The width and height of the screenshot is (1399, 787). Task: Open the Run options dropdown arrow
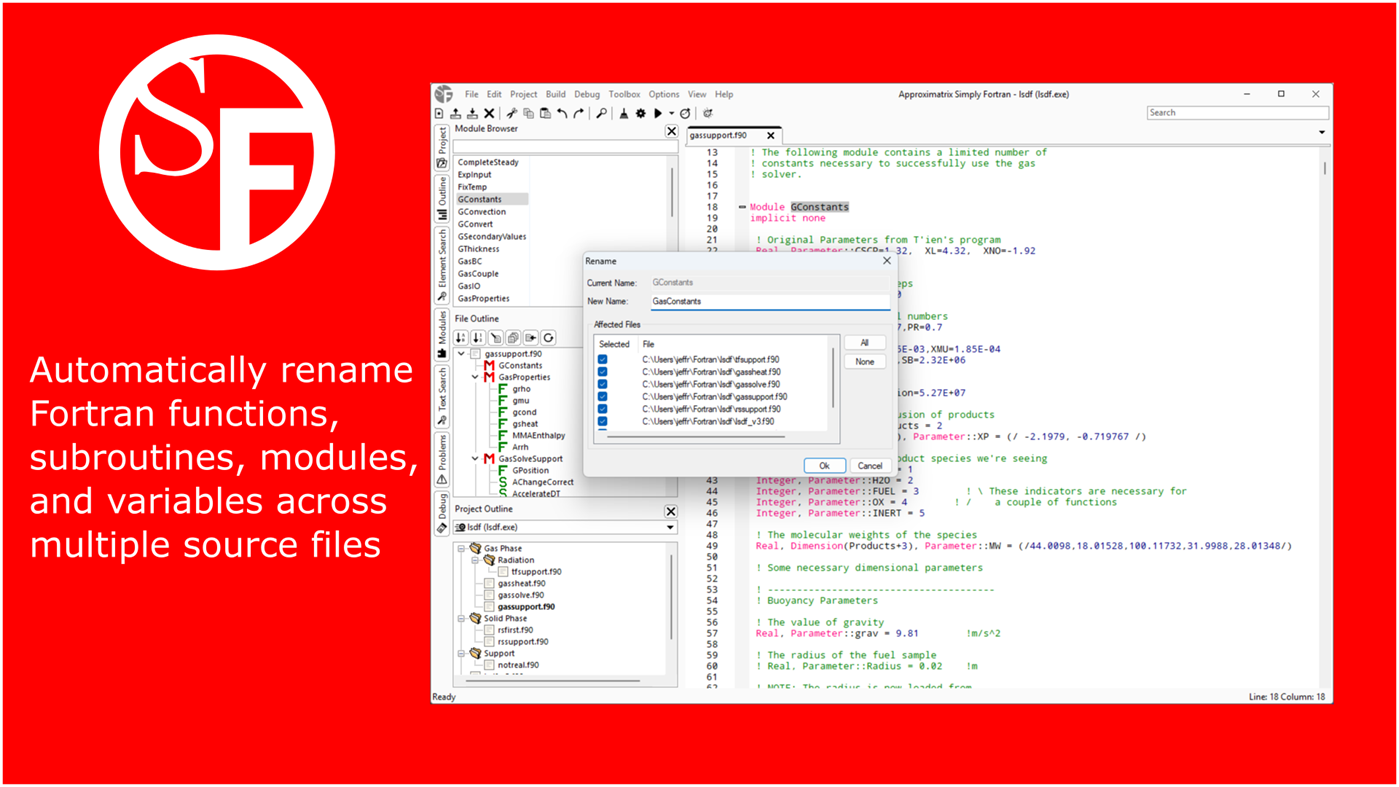[x=671, y=114]
